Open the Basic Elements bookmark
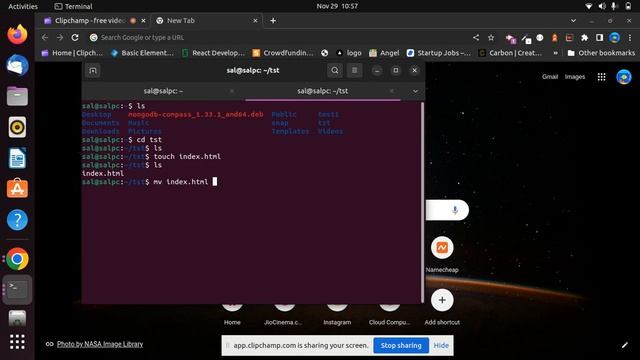Screen dimensions: 640x360 (x=142, y=53)
